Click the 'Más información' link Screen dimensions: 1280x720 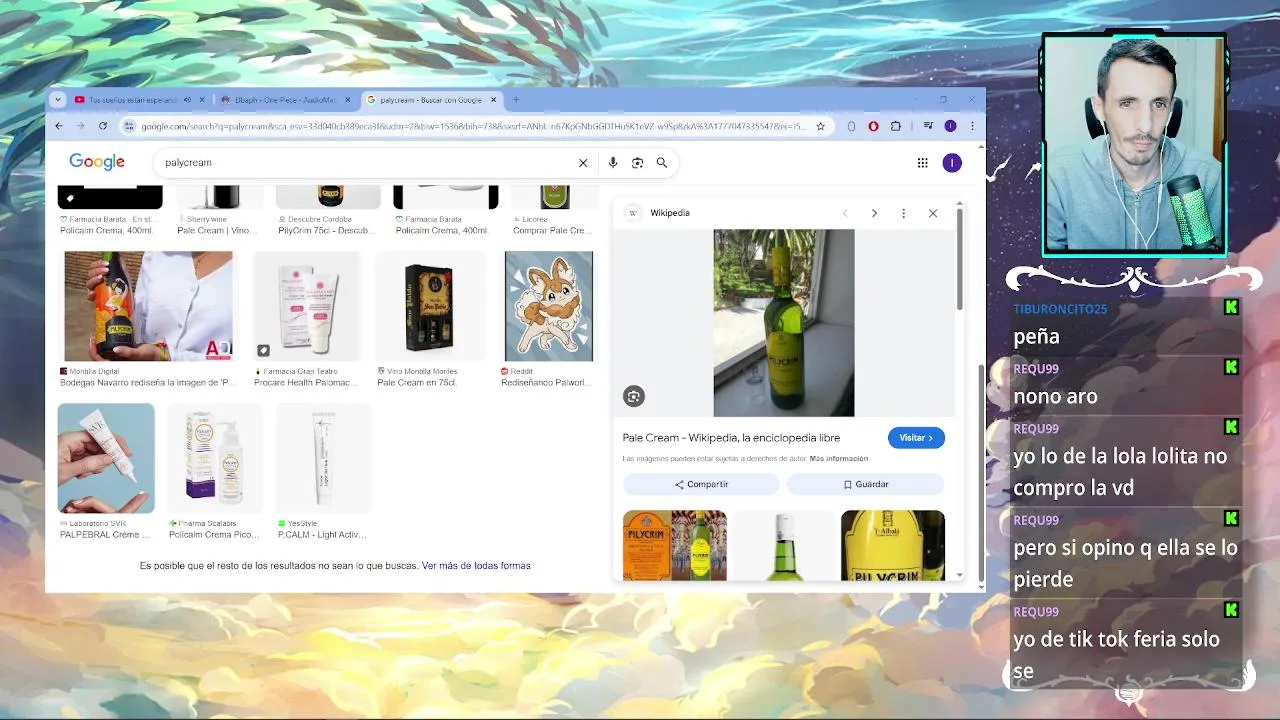click(839, 459)
